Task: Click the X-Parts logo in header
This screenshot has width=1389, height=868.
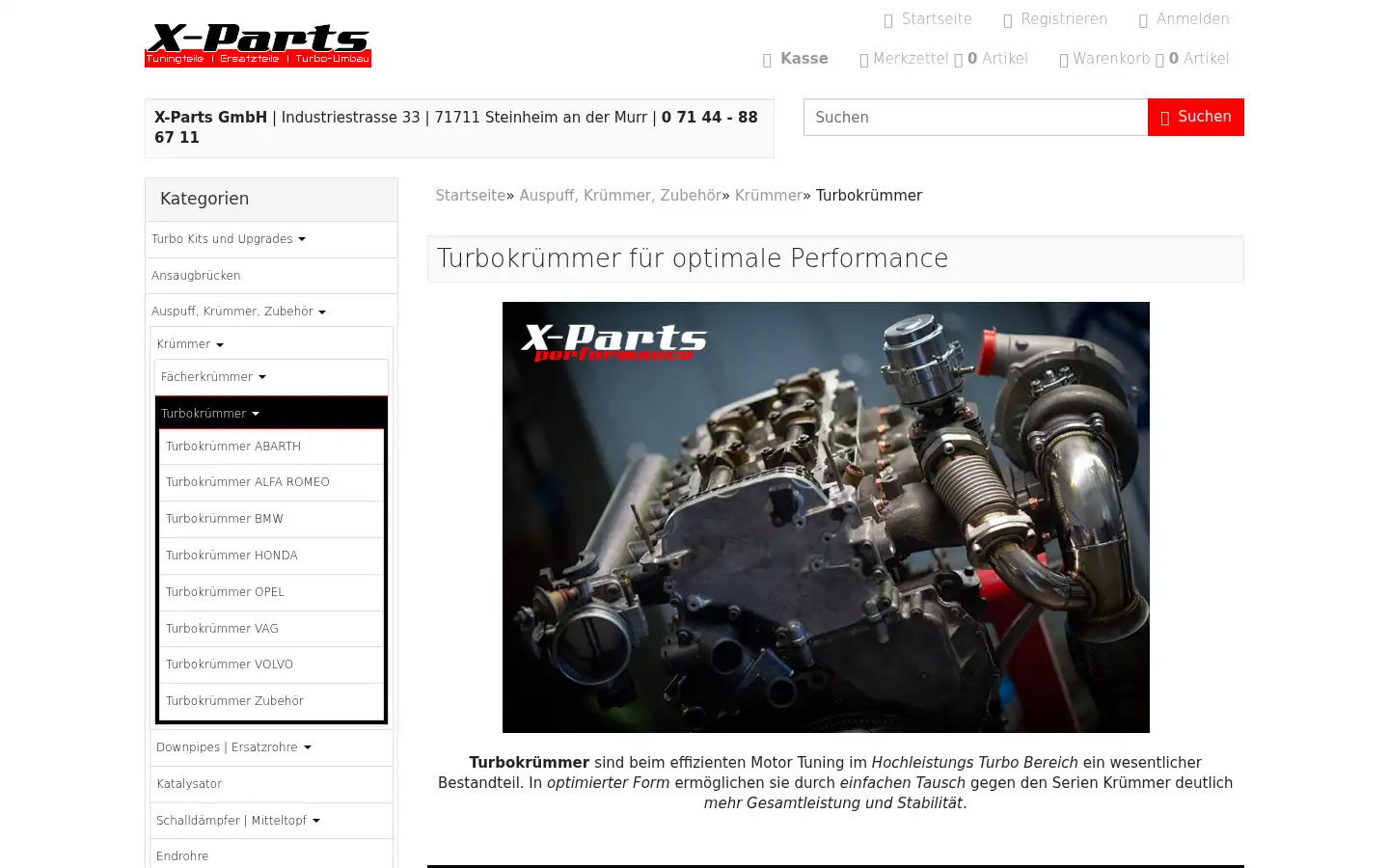Action: point(258,44)
